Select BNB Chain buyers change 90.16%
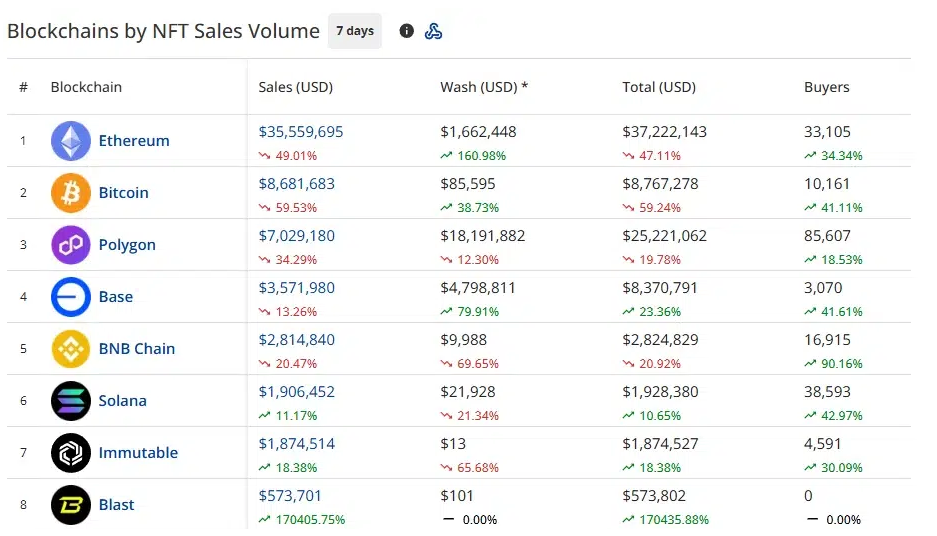 pyautogui.click(x=841, y=364)
